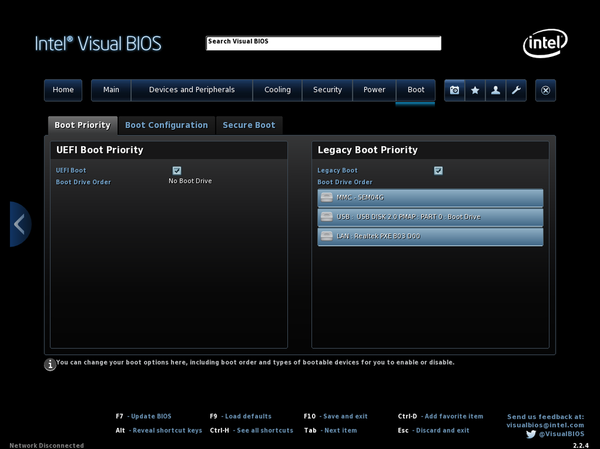Viewport: 600px width, 449px height.
Task: Click visualbios@intel.com feedback address
Action: (x=545, y=425)
